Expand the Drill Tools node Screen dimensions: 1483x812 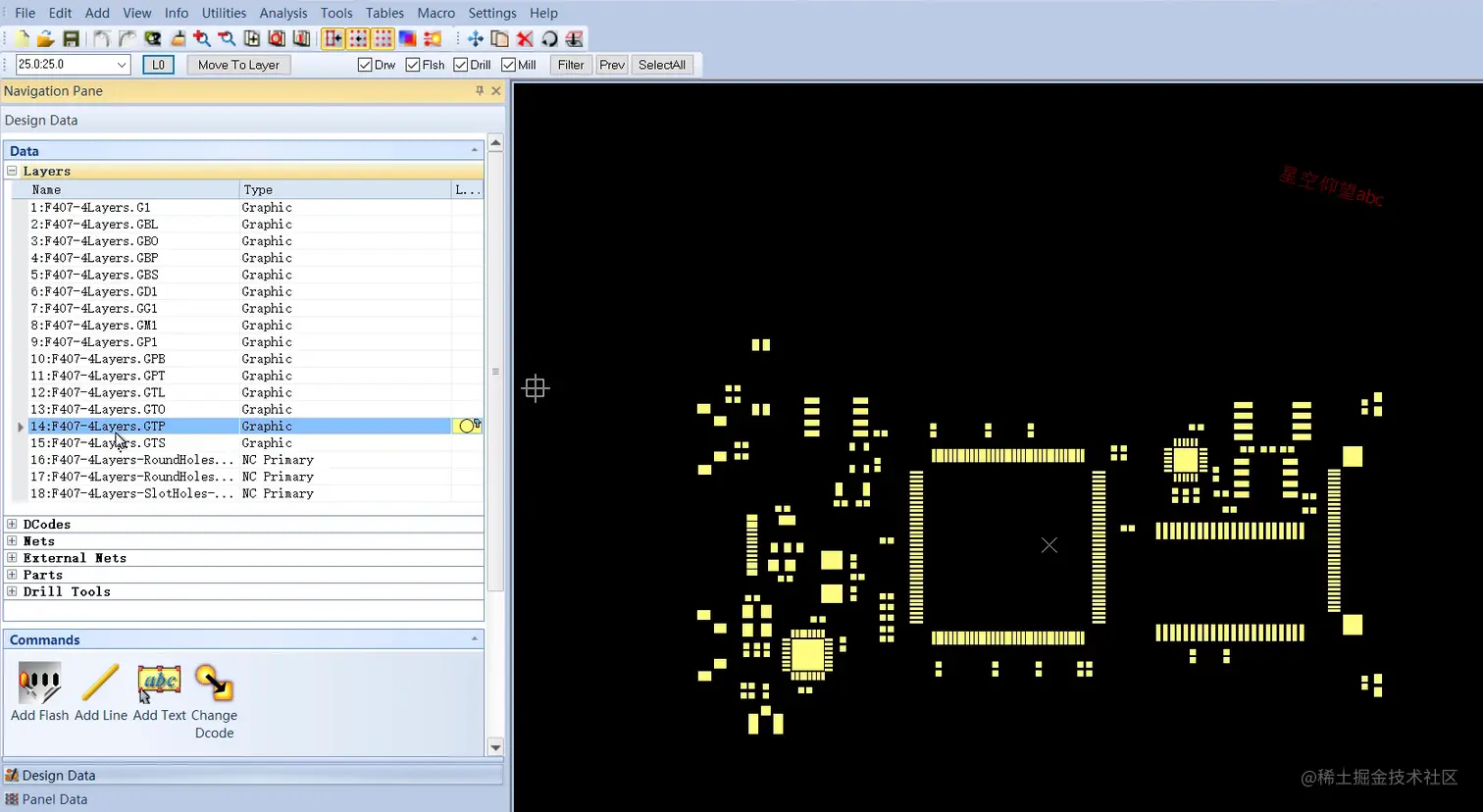coord(12,591)
